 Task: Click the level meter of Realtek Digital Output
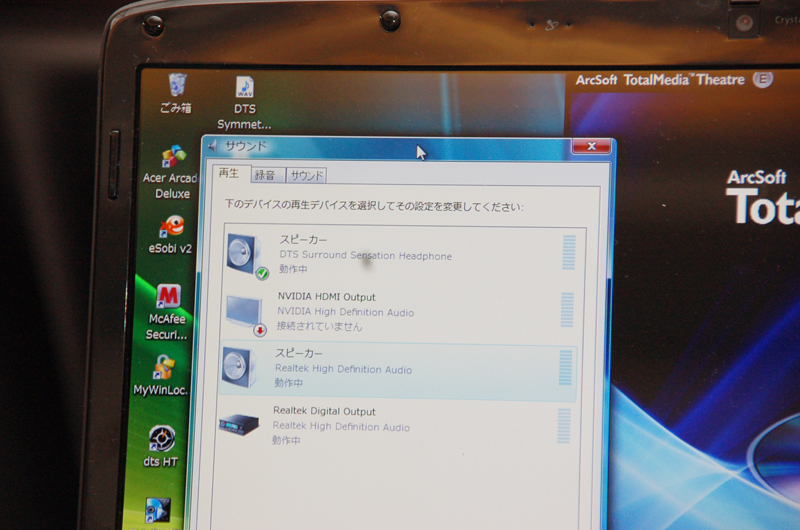pyautogui.click(x=564, y=425)
